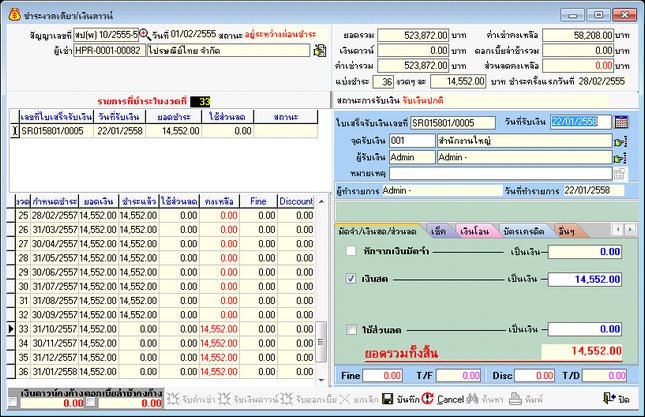Click lookup icon beside สำนักงานใหญ่ field
This screenshot has height=417, width=645.
point(620,141)
